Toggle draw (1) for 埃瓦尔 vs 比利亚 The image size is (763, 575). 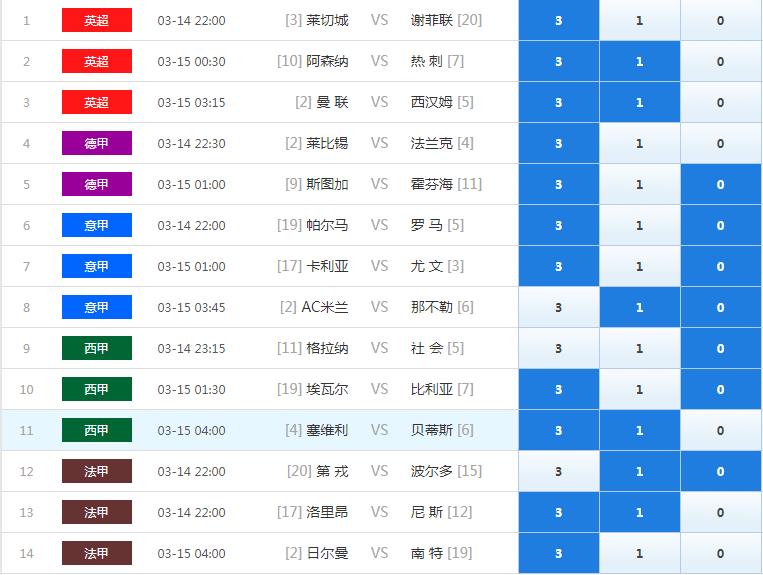click(639, 389)
